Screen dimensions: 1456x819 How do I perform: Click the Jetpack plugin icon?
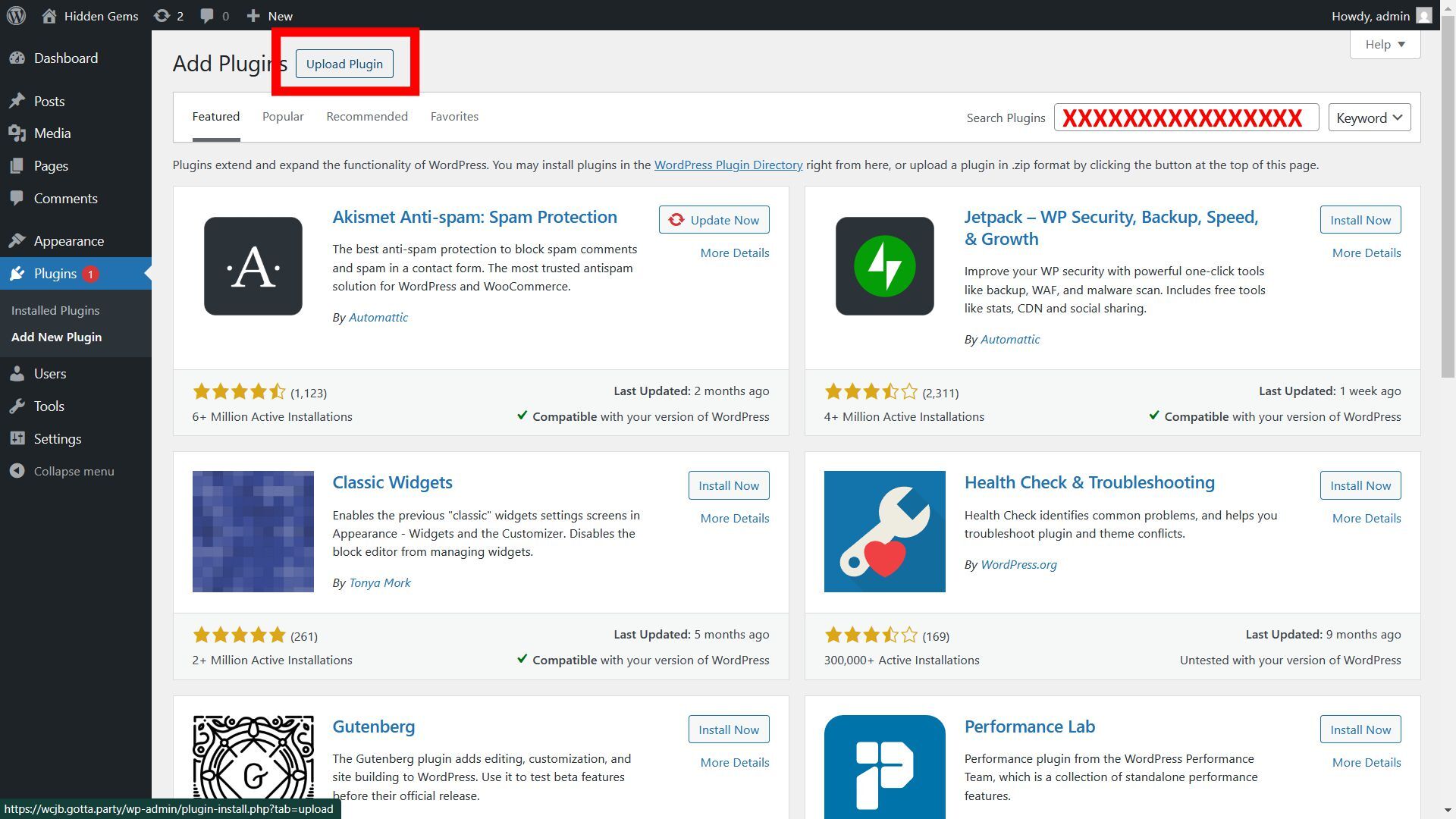click(885, 266)
